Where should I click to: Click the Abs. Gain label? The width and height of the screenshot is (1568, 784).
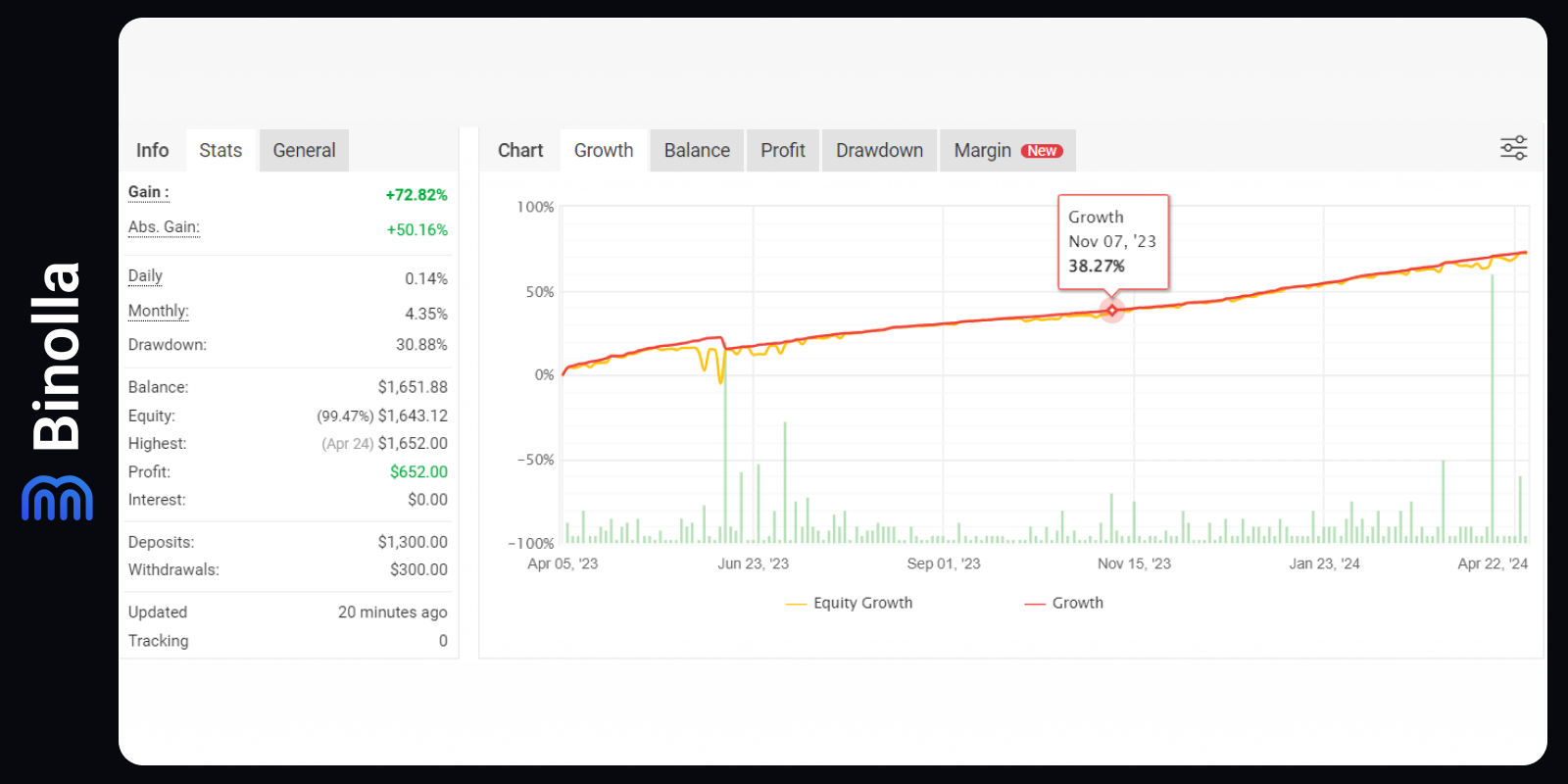click(x=164, y=227)
